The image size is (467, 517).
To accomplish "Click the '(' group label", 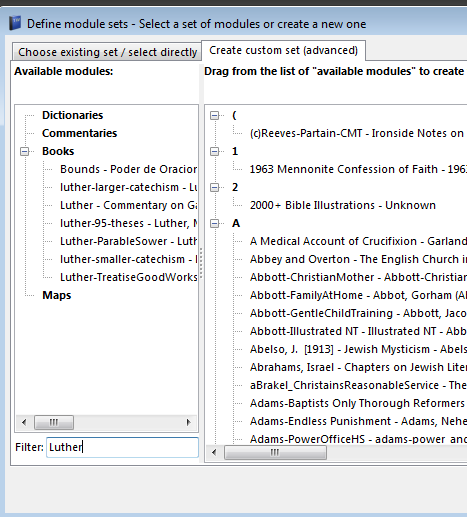I will 234,115.
